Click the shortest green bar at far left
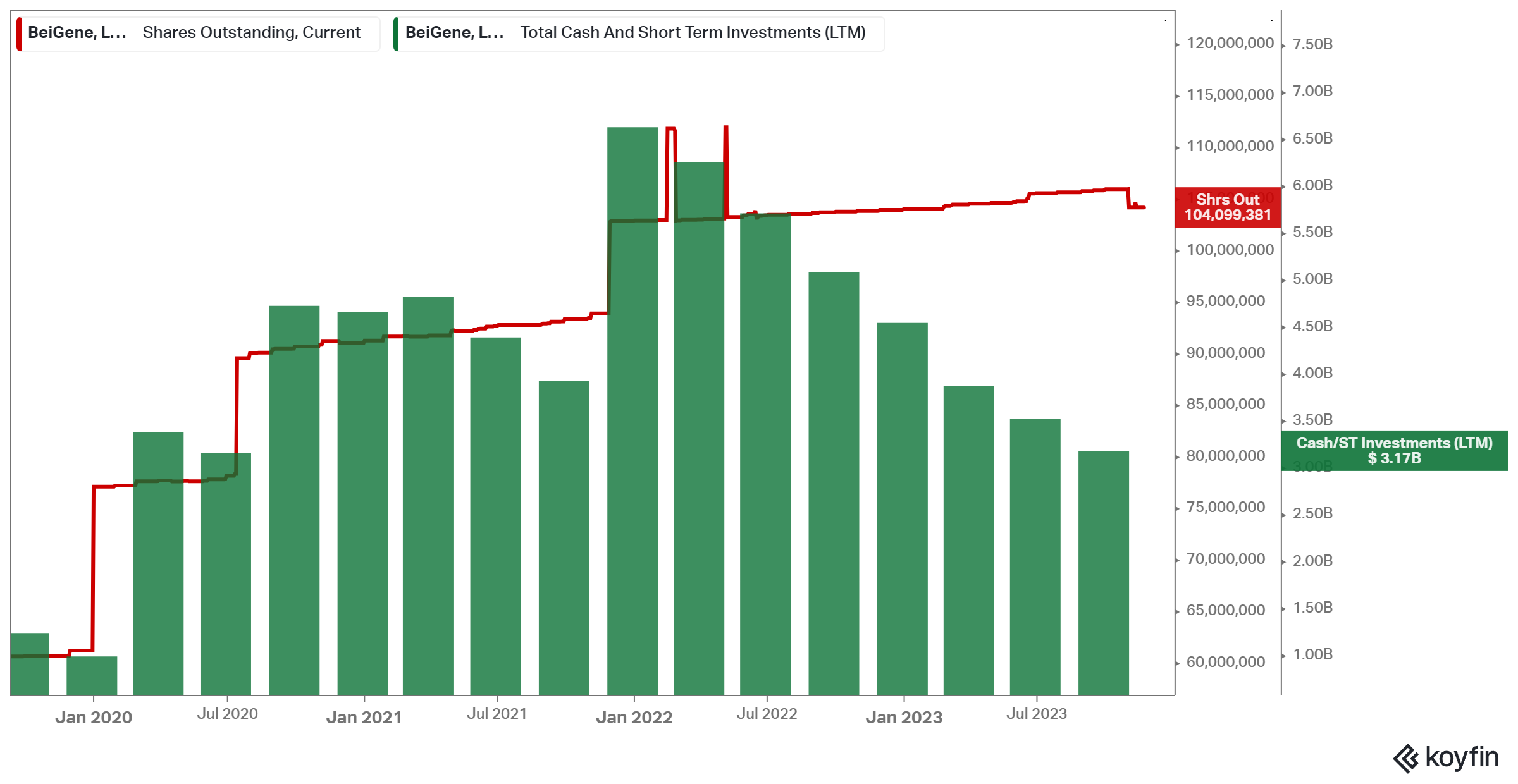 (x=92, y=683)
